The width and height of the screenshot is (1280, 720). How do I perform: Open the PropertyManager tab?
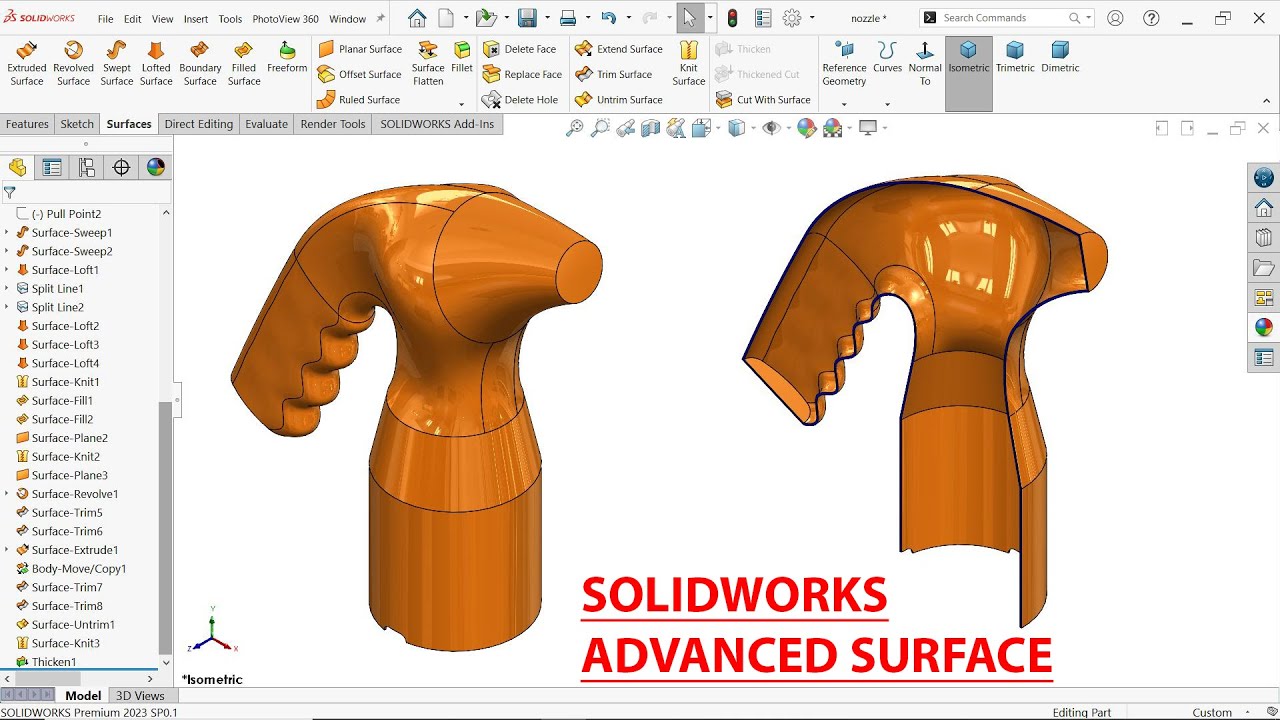[52, 167]
